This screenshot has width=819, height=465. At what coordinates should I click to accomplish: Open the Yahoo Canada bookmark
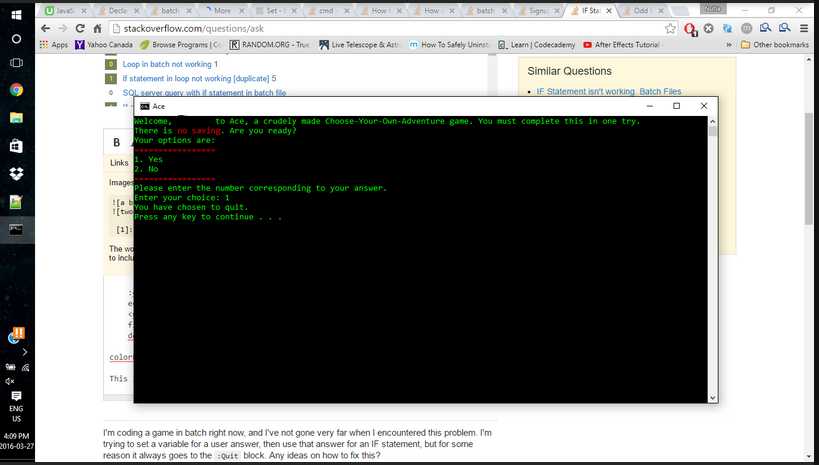tap(106, 45)
